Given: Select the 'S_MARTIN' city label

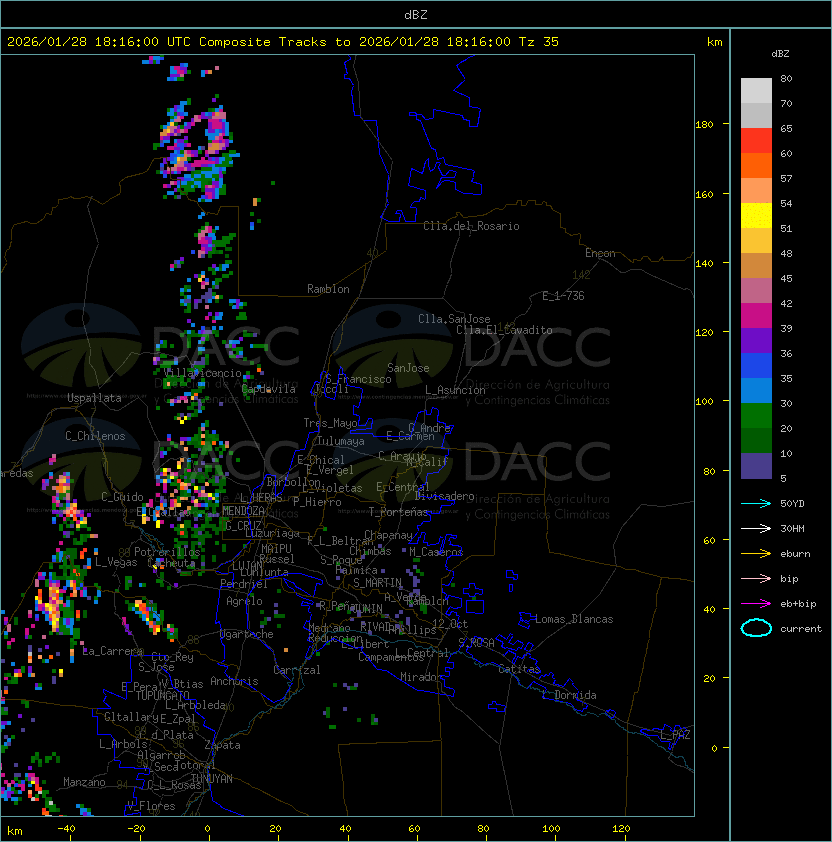Looking at the screenshot, I should click(378, 583).
